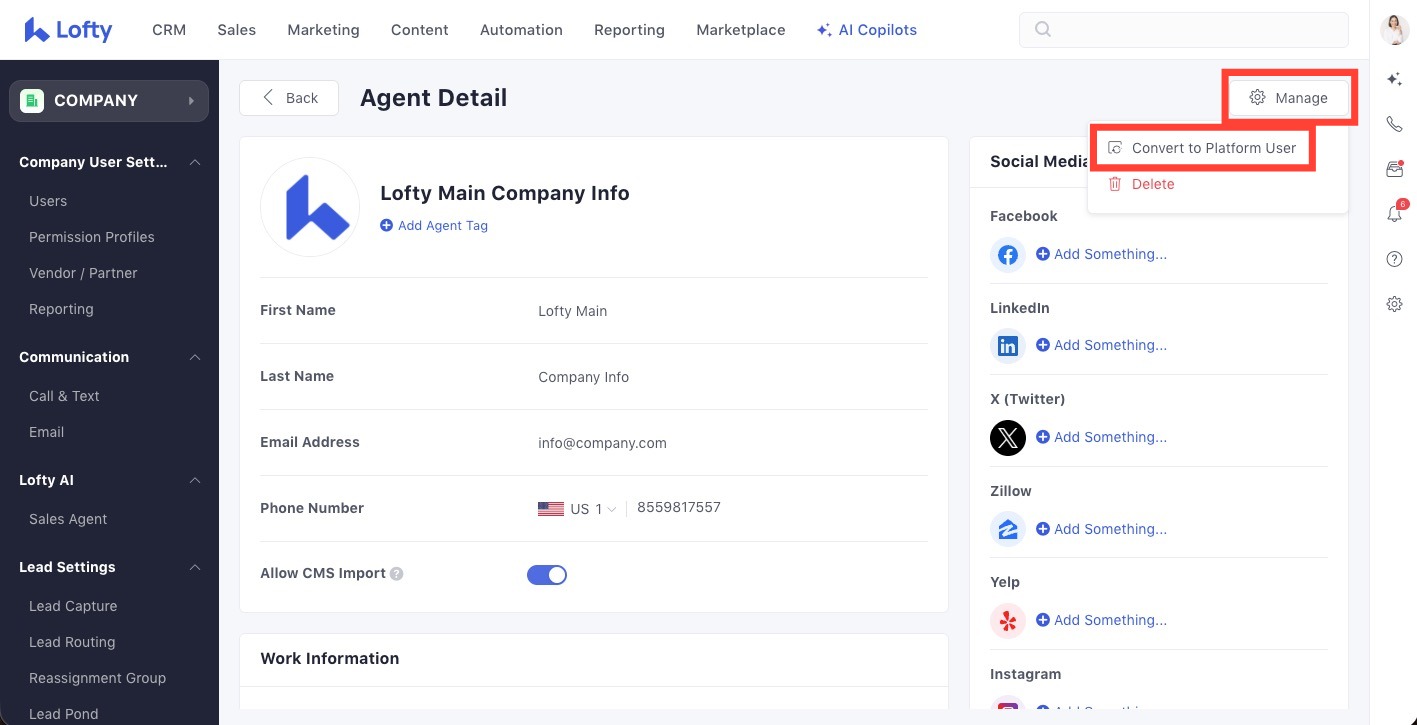Screen dimensions: 1417x725
Task: Add a LinkedIn link
Action: point(1101,345)
